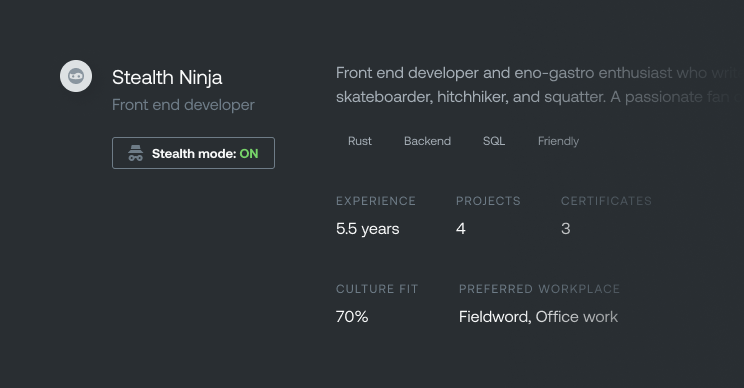The image size is (744, 388).
Task: Click the CERTIFICATES label
Action: (x=606, y=201)
